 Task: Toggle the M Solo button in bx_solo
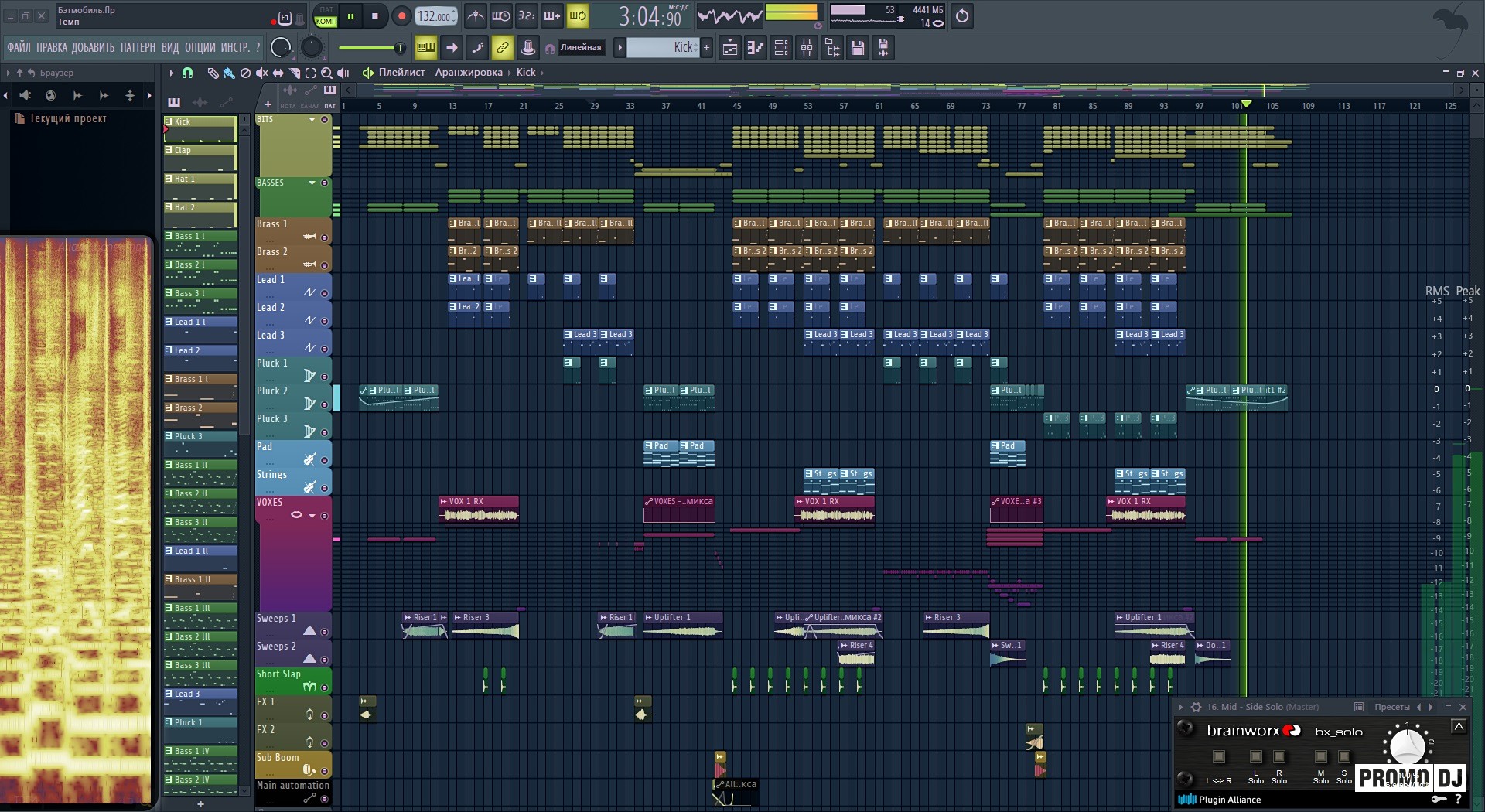pyautogui.click(x=1320, y=757)
